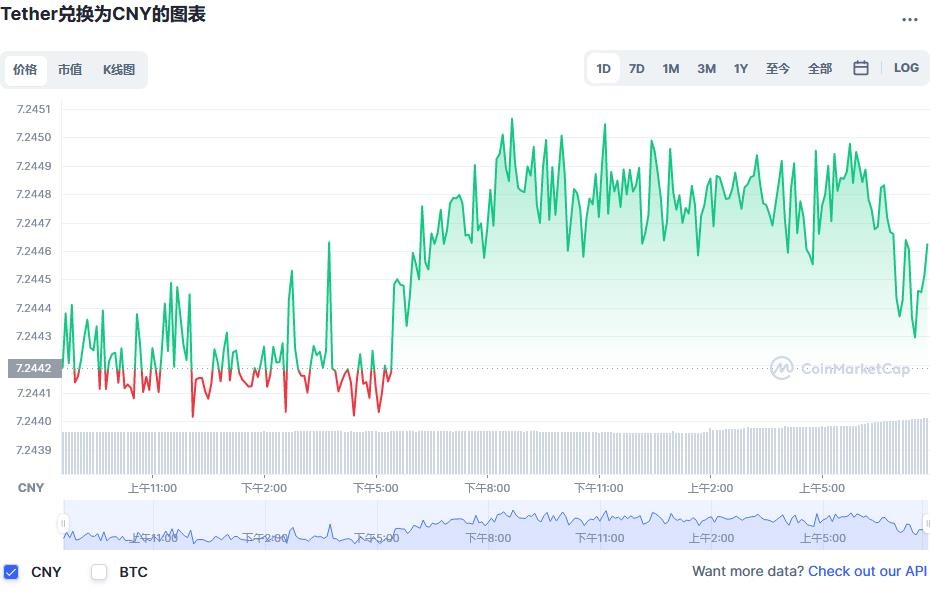The image size is (930, 600).
Task: Switch to the 市值 tab
Action: (x=70, y=70)
